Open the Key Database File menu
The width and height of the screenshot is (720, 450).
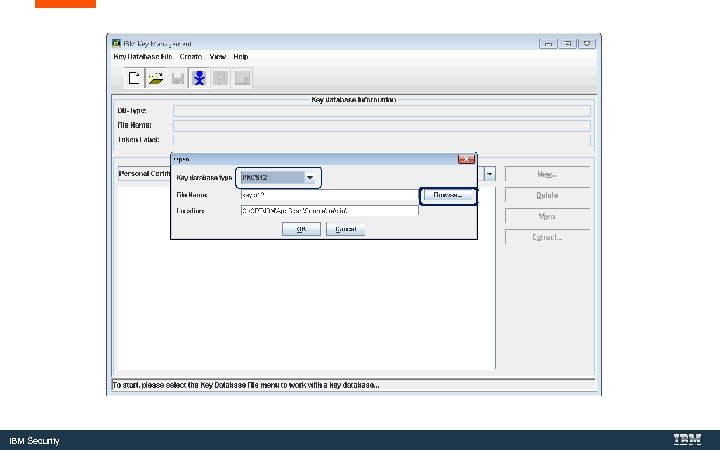click(143, 56)
